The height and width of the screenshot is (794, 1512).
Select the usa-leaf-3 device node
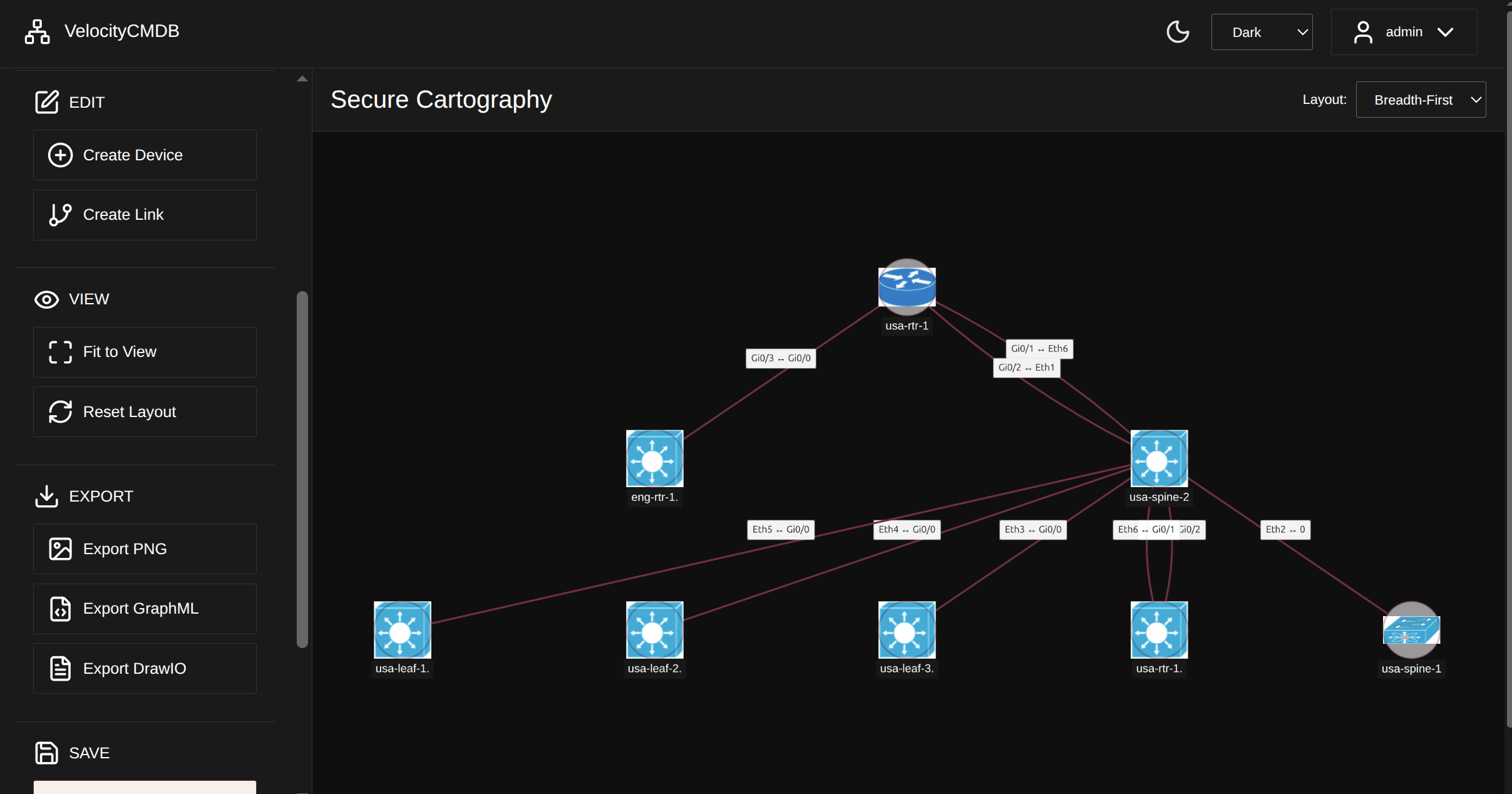coord(907,630)
